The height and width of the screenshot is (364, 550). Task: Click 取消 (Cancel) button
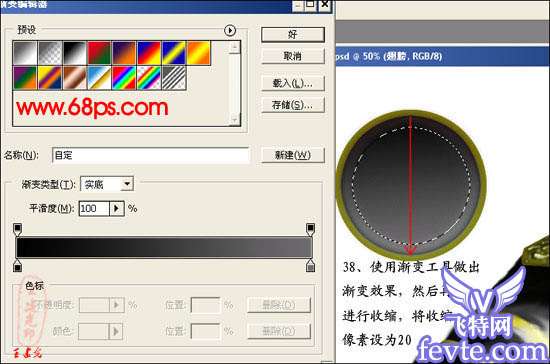pyautogui.click(x=293, y=56)
